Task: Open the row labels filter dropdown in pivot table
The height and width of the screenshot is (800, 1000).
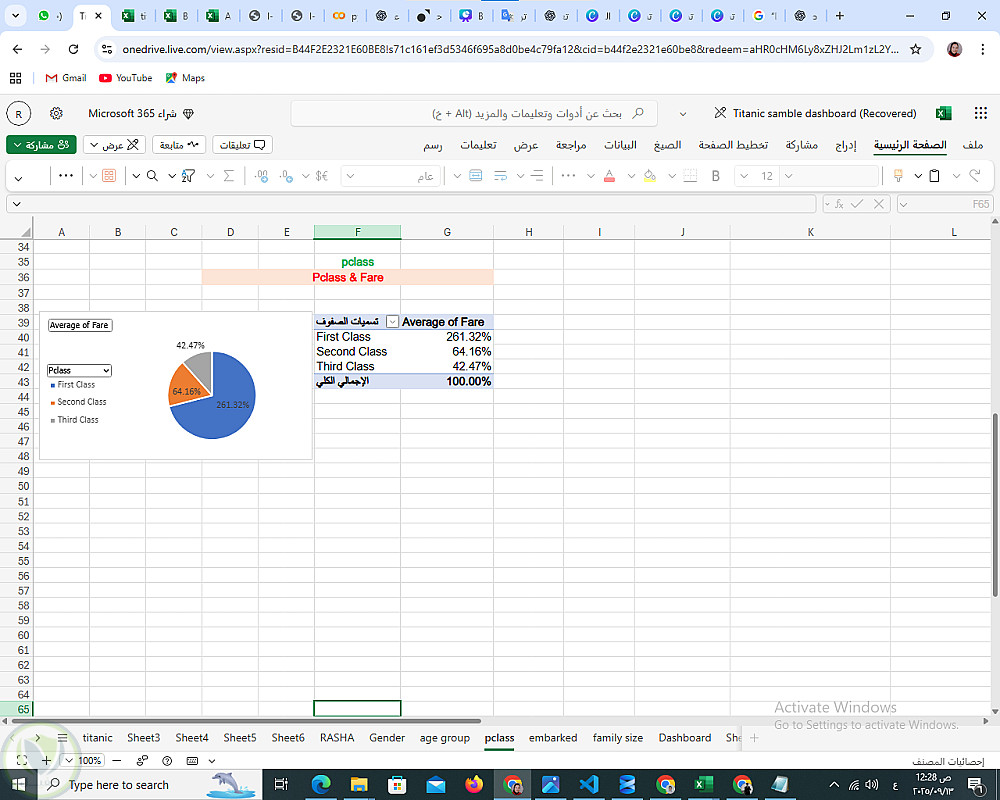Action: (392, 322)
